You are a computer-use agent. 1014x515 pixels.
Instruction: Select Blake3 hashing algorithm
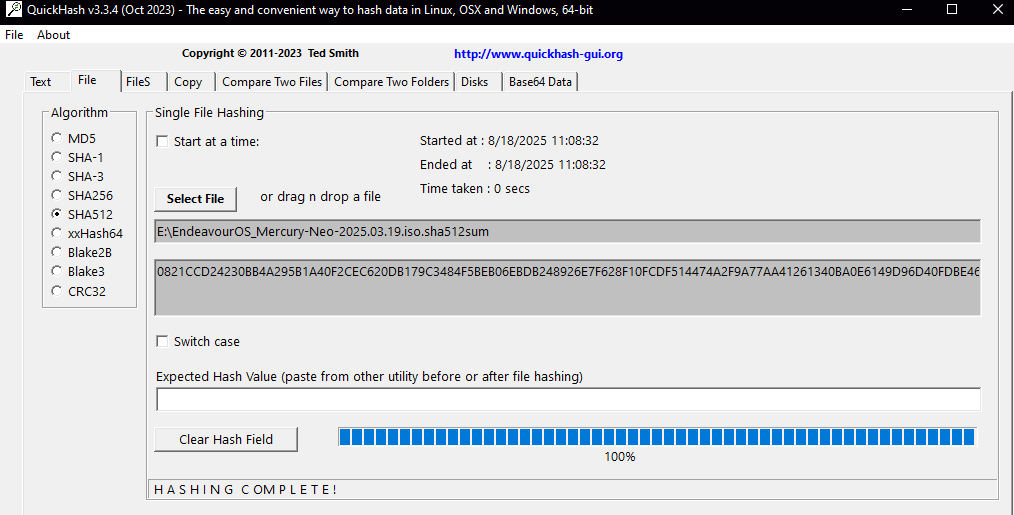coord(57,271)
